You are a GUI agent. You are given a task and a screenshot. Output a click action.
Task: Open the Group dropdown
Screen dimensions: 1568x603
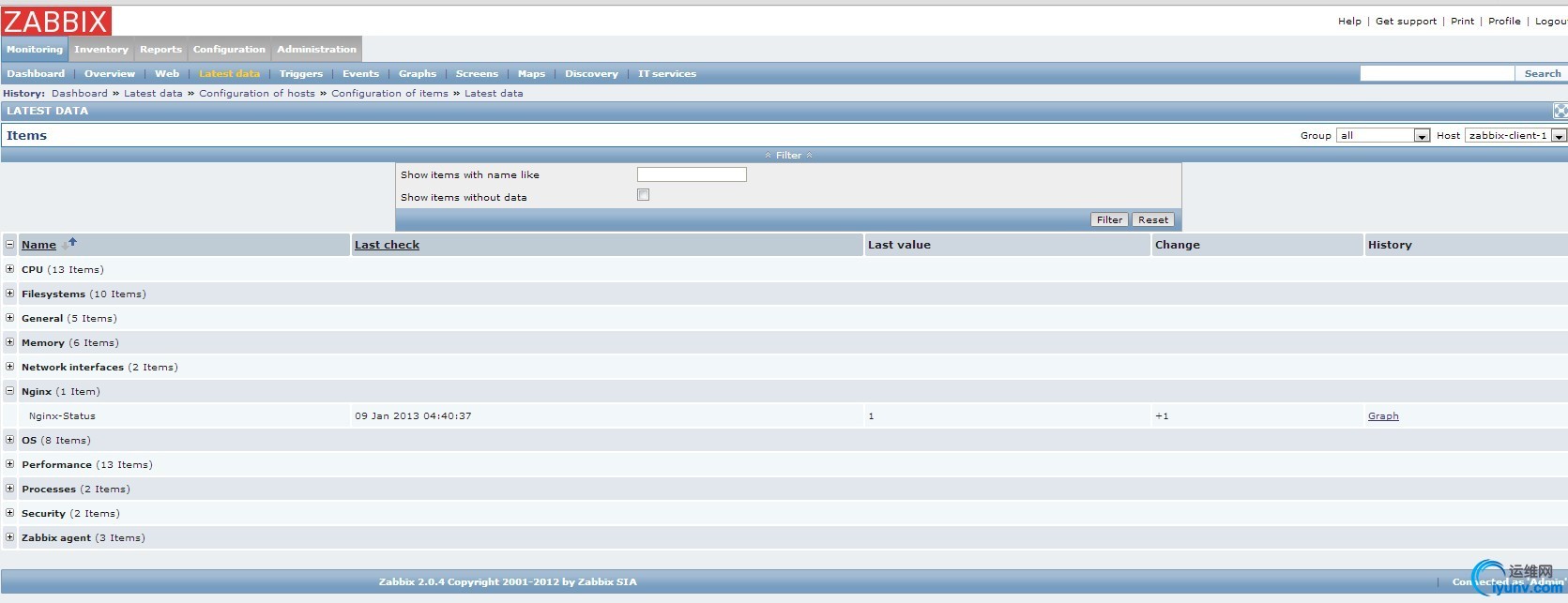[1383, 135]
